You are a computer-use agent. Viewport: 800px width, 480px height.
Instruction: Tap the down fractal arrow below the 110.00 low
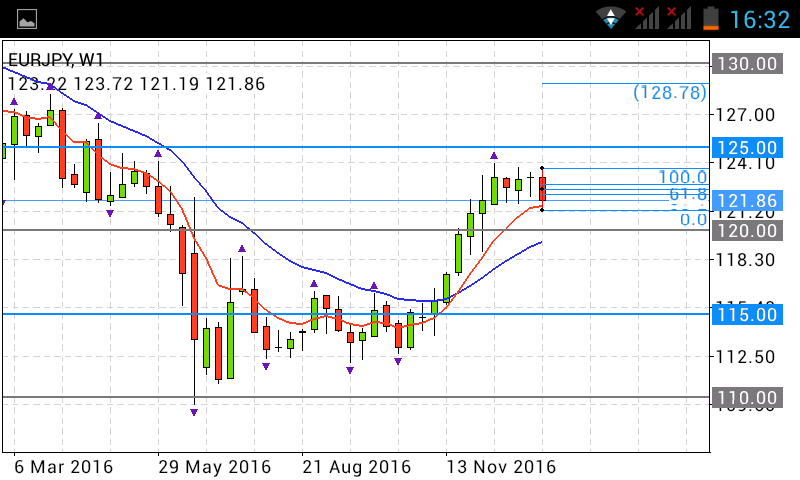(x=194, y=412)
